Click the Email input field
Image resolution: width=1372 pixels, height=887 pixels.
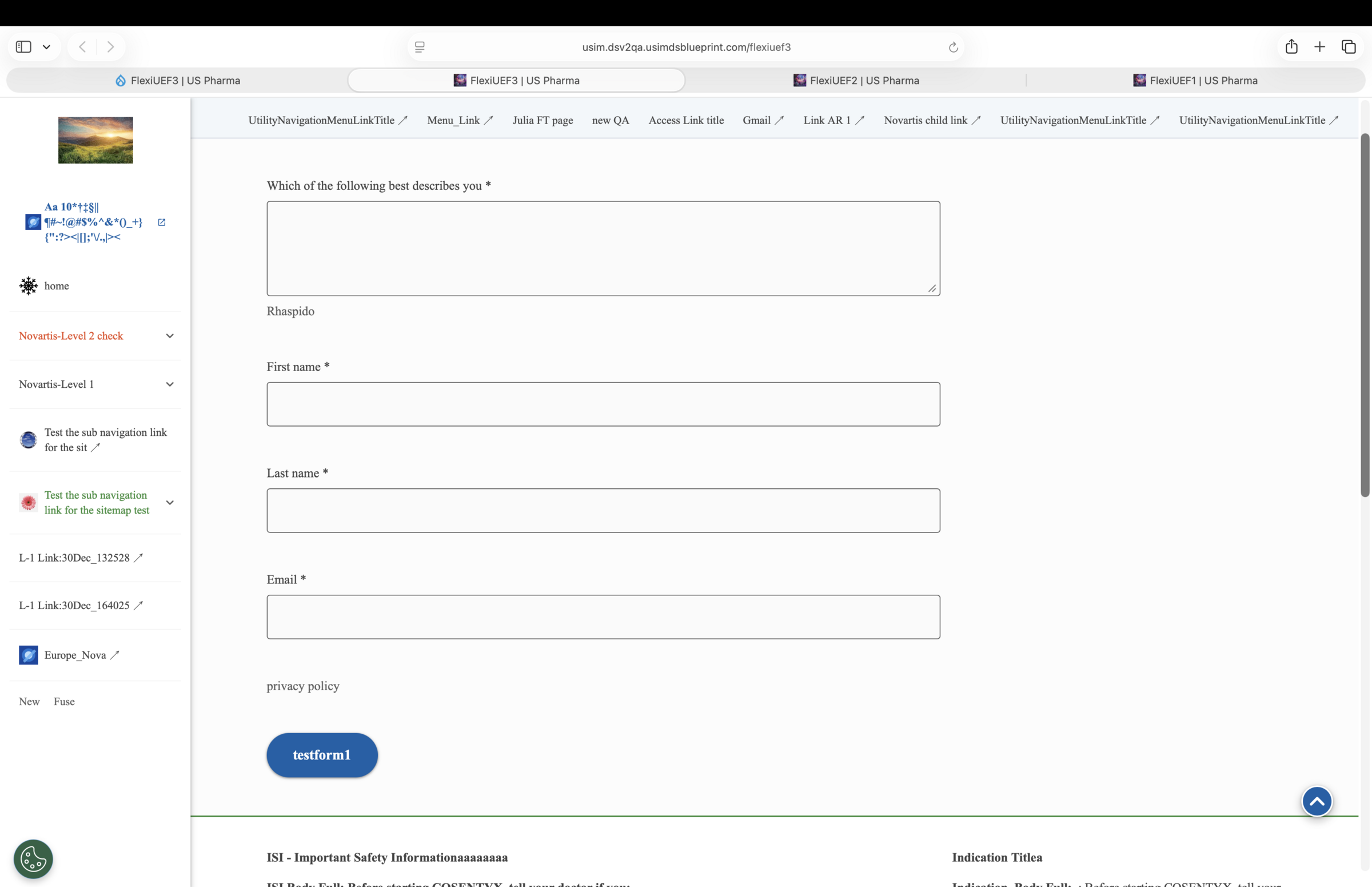[x=603, y=617]
